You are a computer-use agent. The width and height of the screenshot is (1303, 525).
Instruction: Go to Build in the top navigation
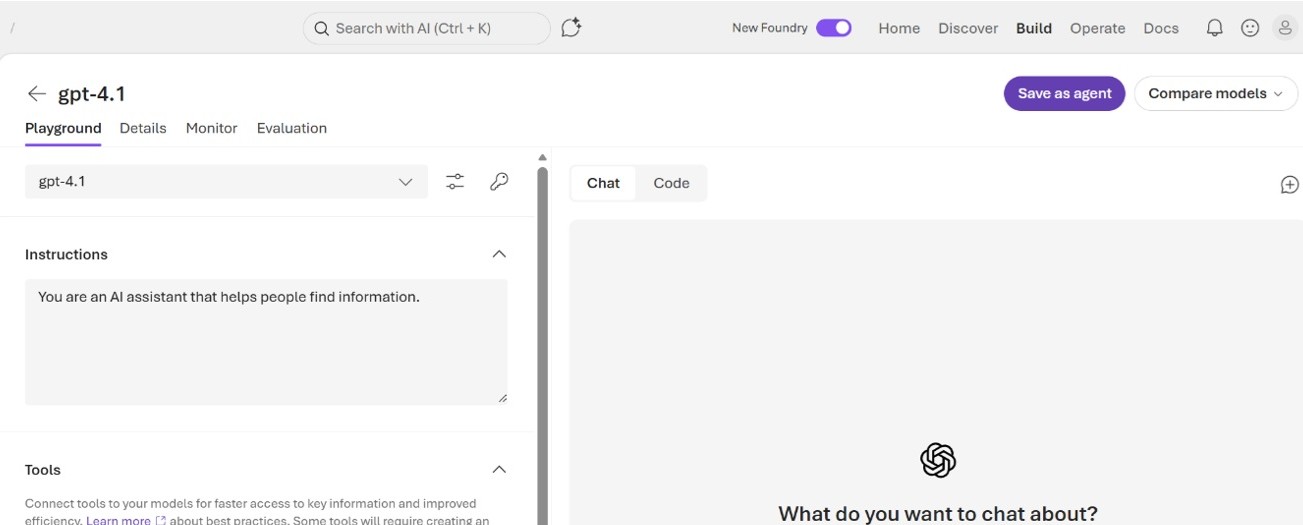click(x=1034, y=28)
